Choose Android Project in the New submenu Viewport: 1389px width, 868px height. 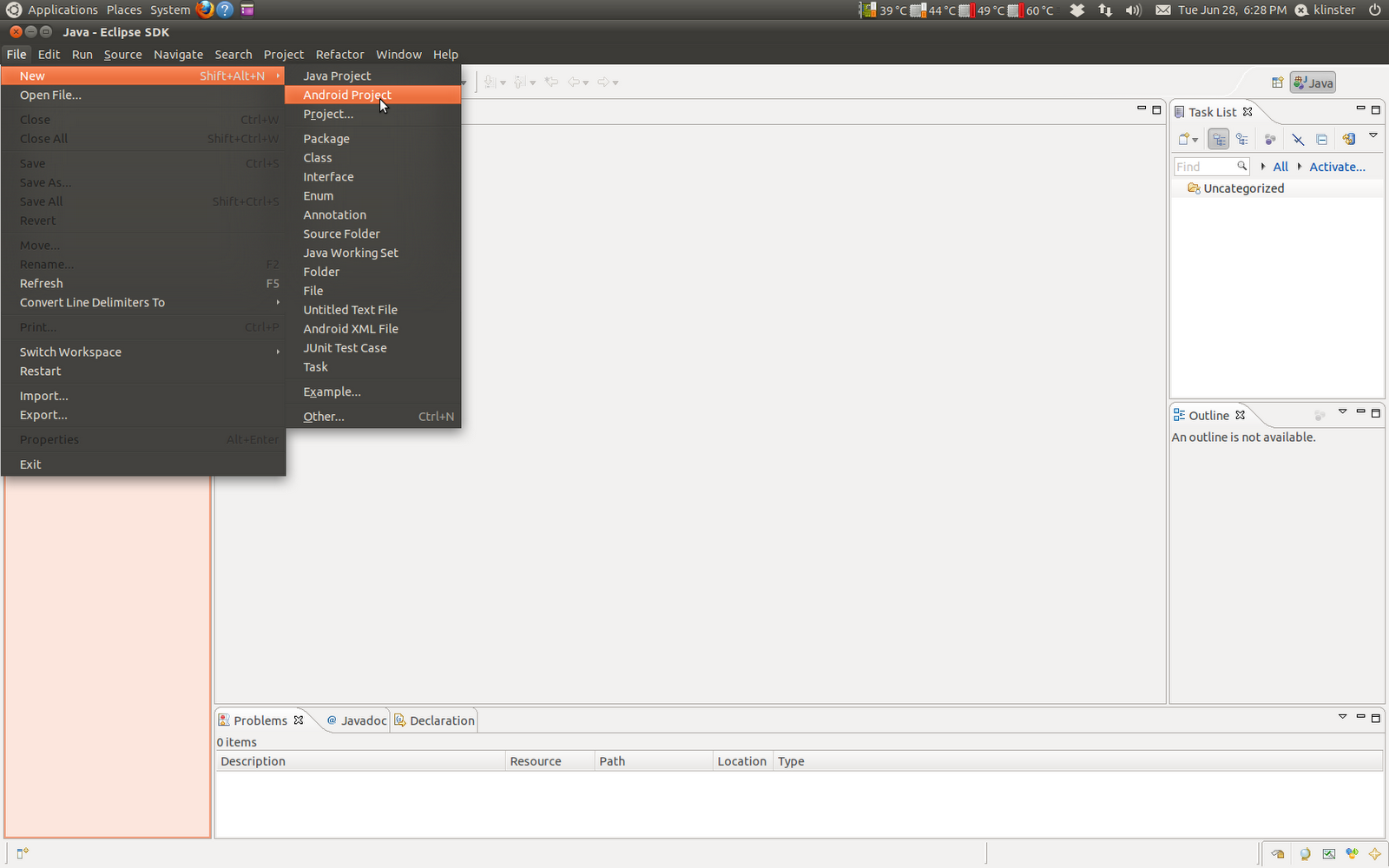372,95
